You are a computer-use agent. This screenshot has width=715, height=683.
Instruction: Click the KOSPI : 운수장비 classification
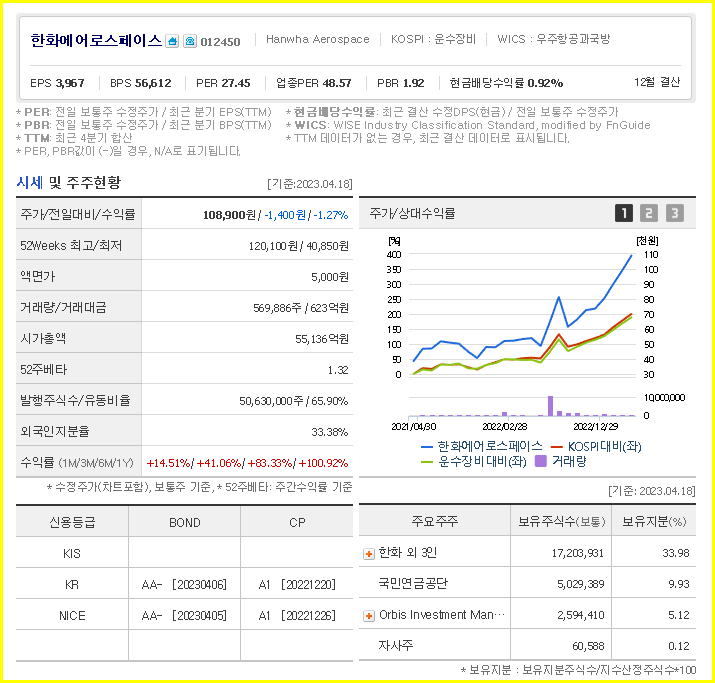(x=433, y=39)
